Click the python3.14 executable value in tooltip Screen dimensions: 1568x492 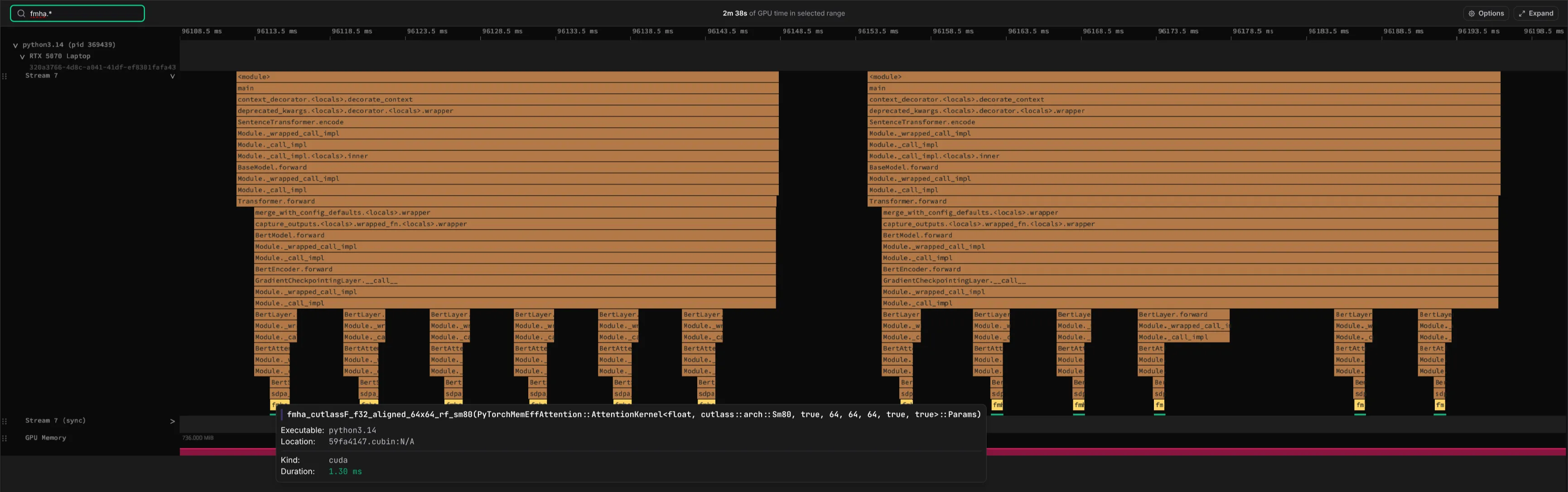click(352, 430)
